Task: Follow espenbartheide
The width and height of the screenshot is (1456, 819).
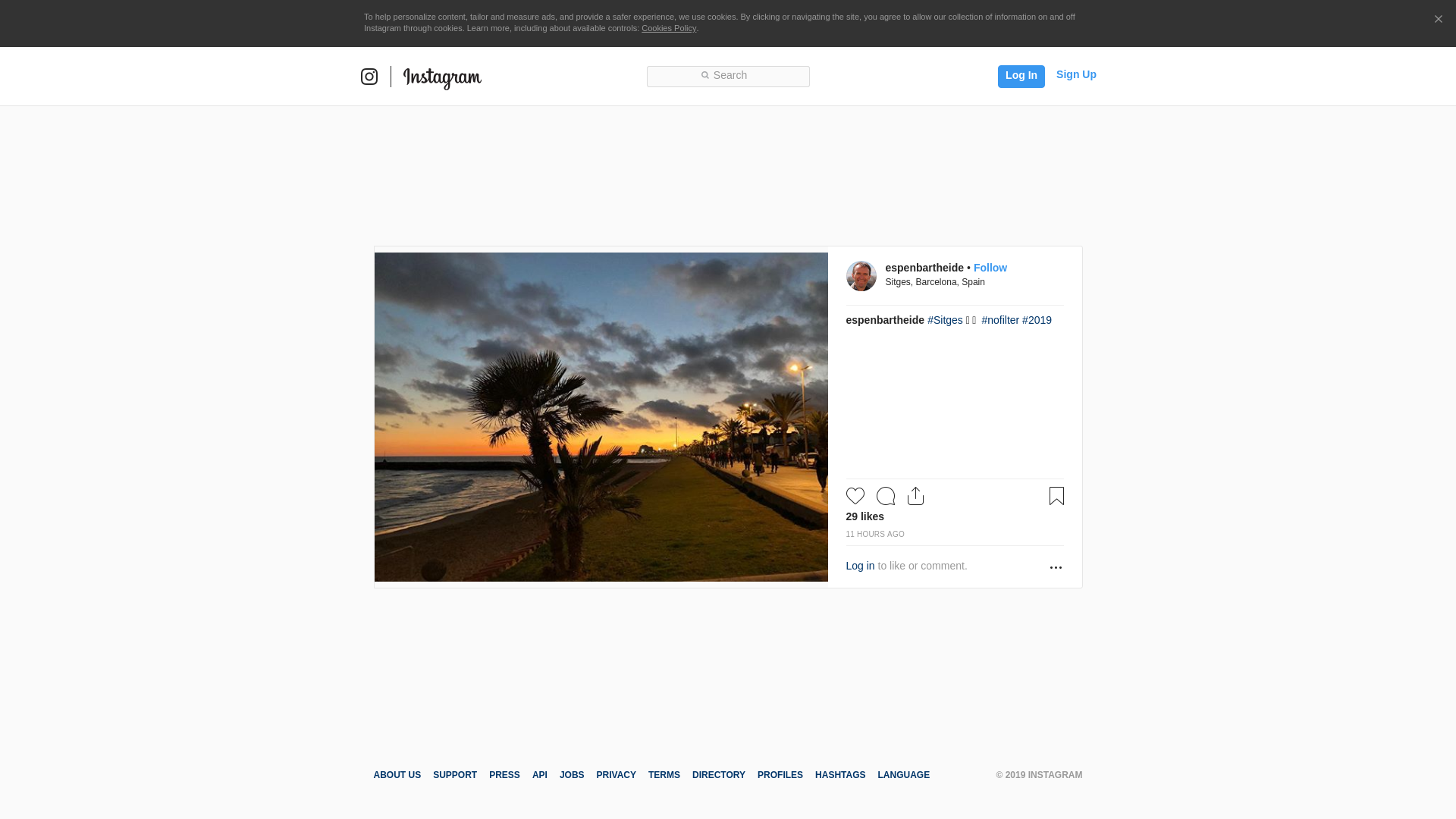Action: coord(990,268)
